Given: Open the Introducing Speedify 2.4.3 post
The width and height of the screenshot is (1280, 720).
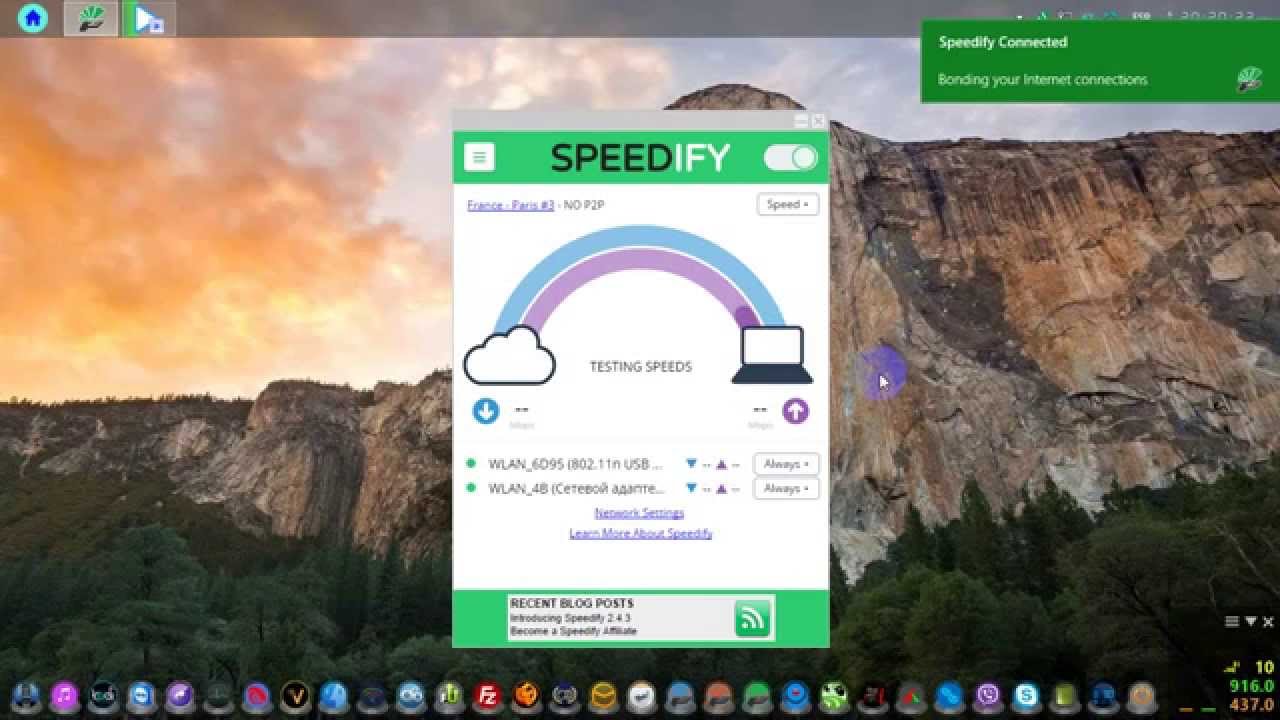Looking at the screenshot, I should (x=570, y=618).
